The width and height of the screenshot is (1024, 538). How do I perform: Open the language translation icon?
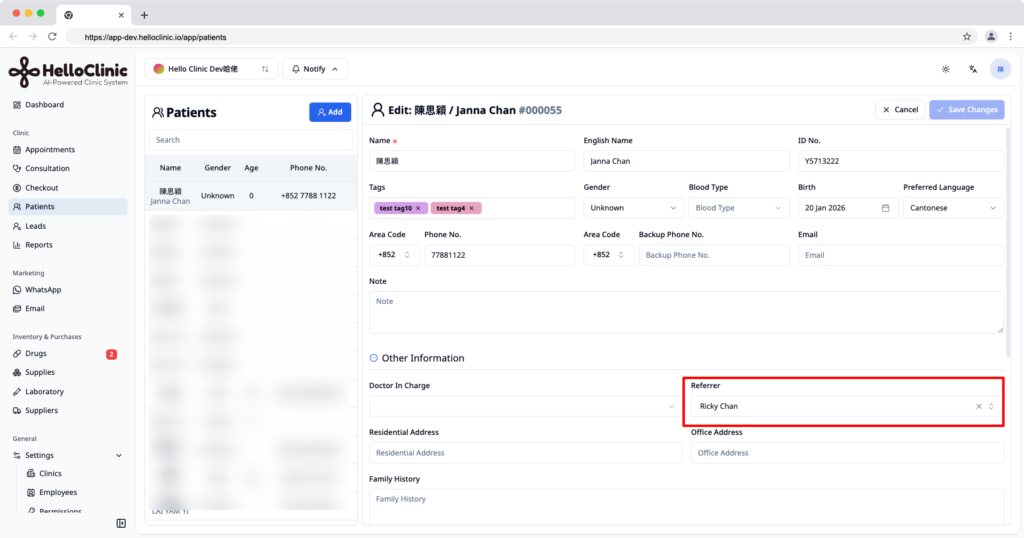(x=972, y=69)
